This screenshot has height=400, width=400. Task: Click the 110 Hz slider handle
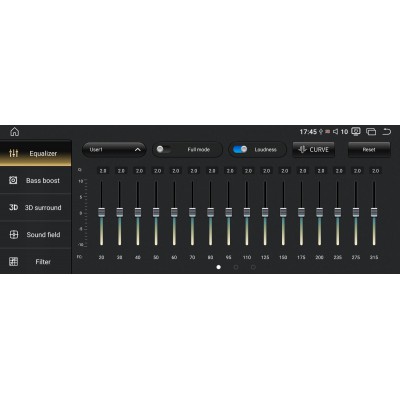coord(247,212)
